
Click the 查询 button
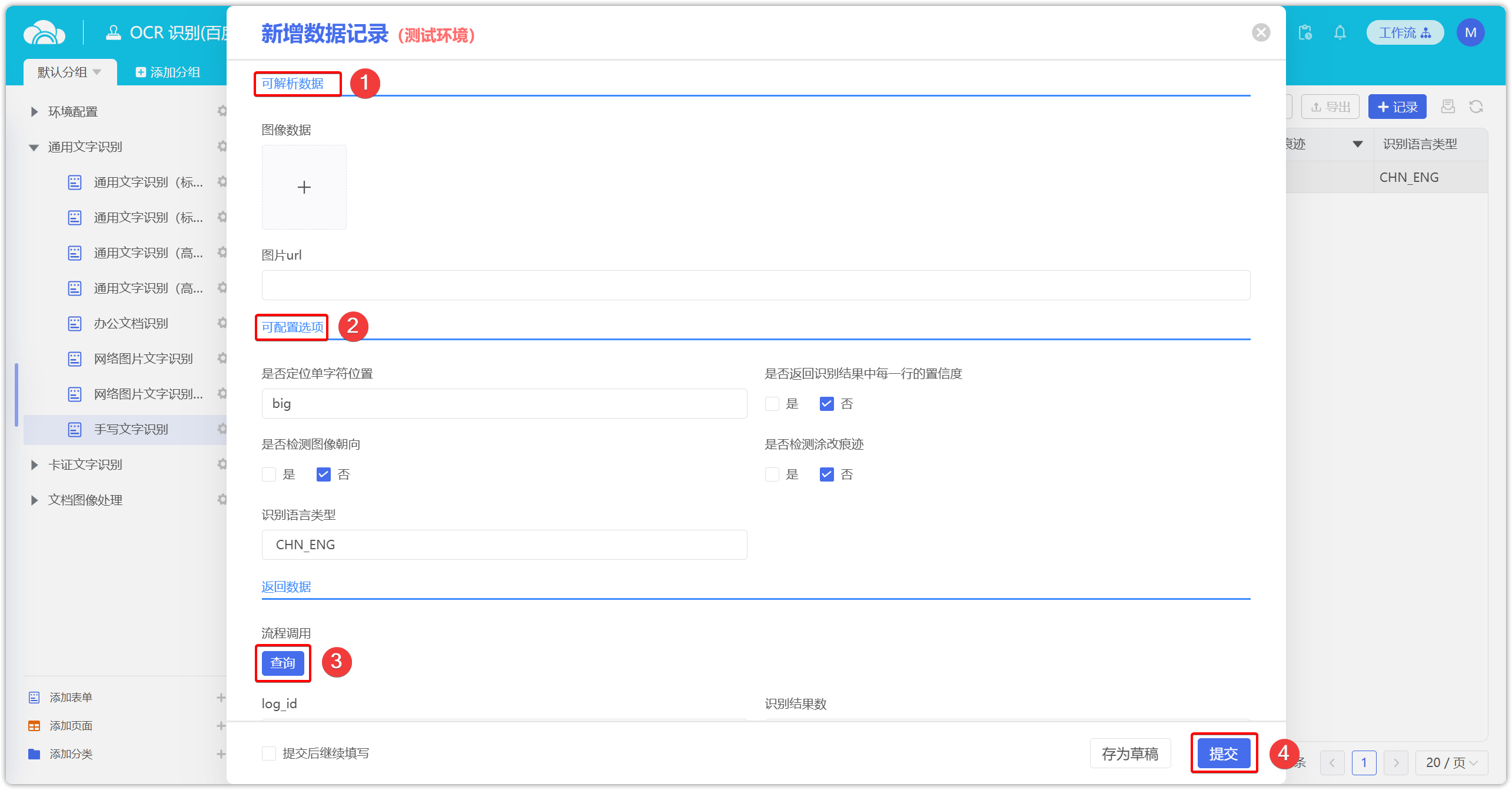coord(283,663)
